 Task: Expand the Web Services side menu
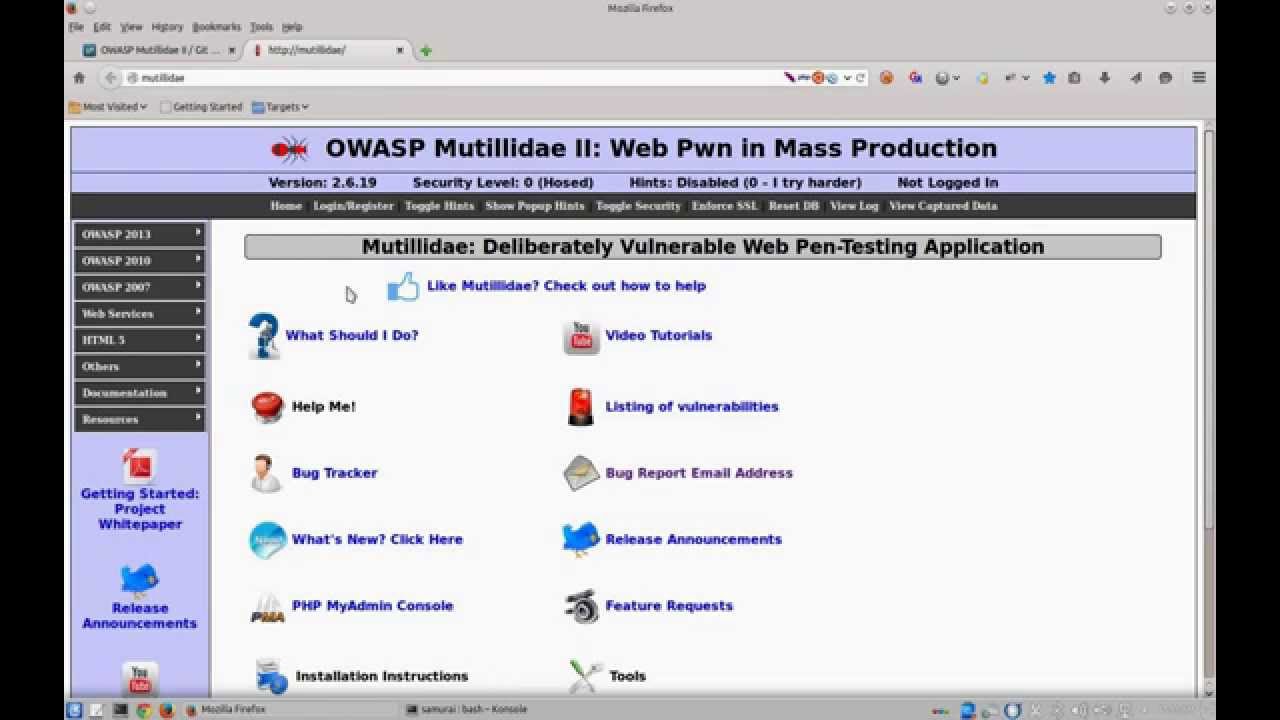(140, 314)
